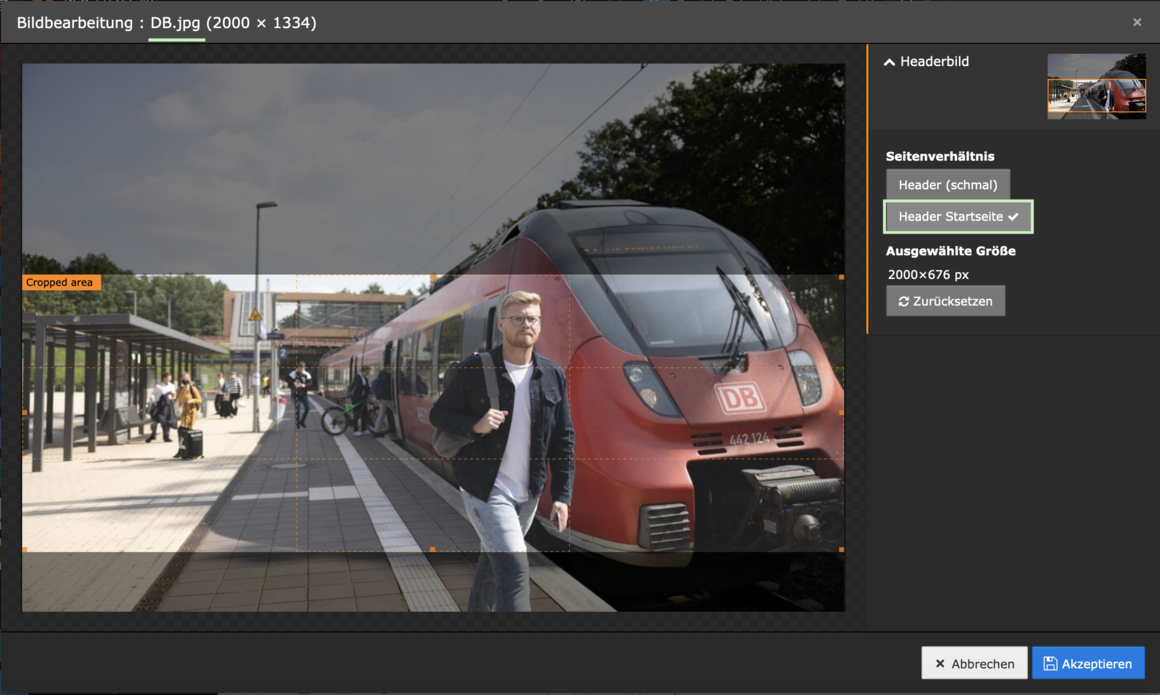1160x695 pixels.
Task: Click the Headerbild section title
Action: tap(934, 61)
